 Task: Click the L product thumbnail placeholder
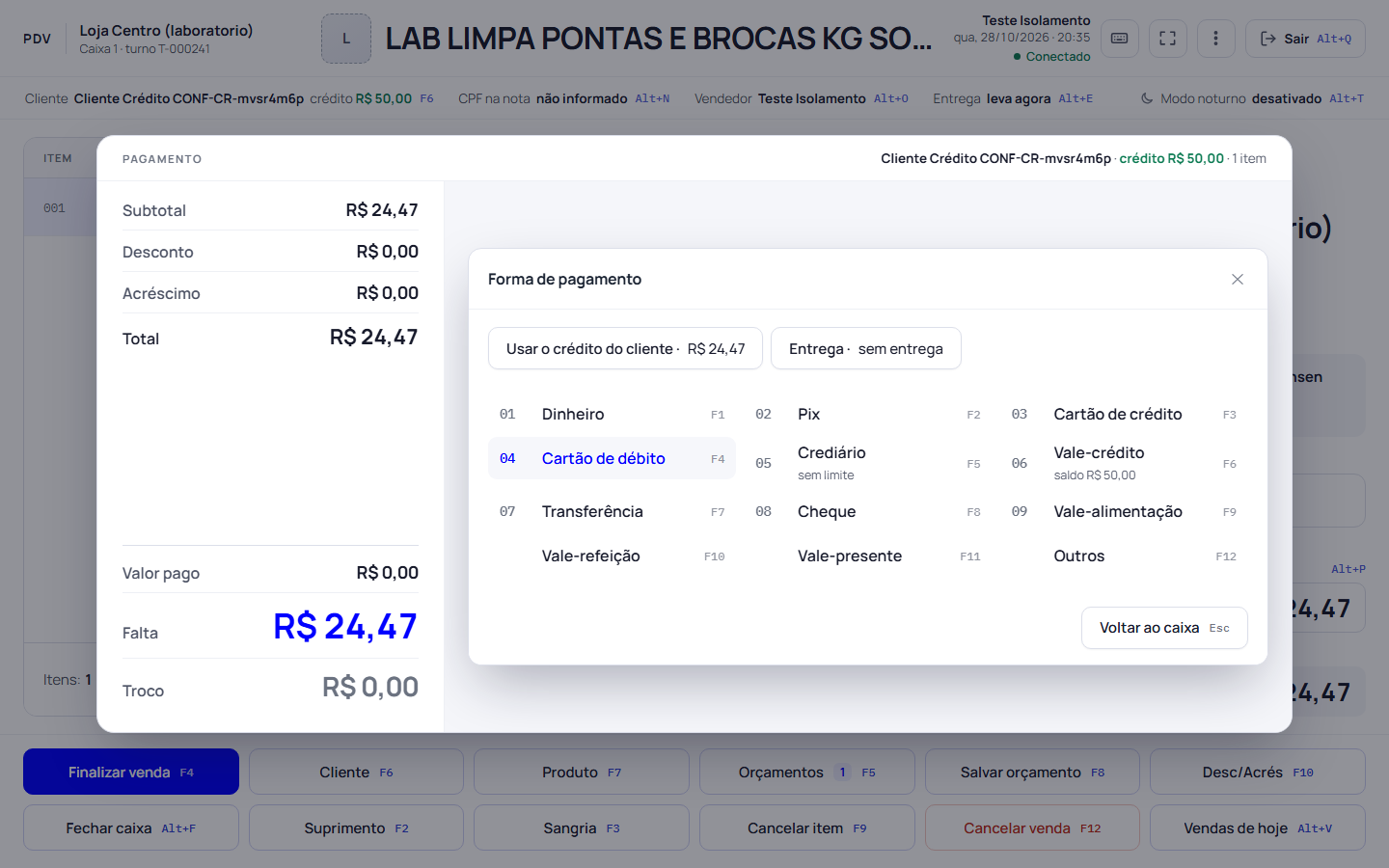tap(346, 39)
